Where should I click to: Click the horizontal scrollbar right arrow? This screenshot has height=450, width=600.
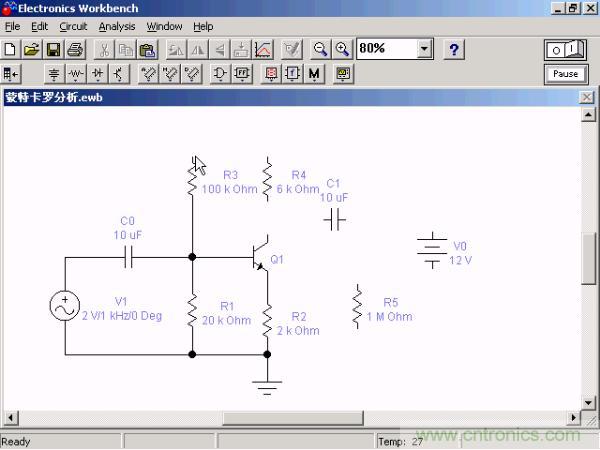574,416
